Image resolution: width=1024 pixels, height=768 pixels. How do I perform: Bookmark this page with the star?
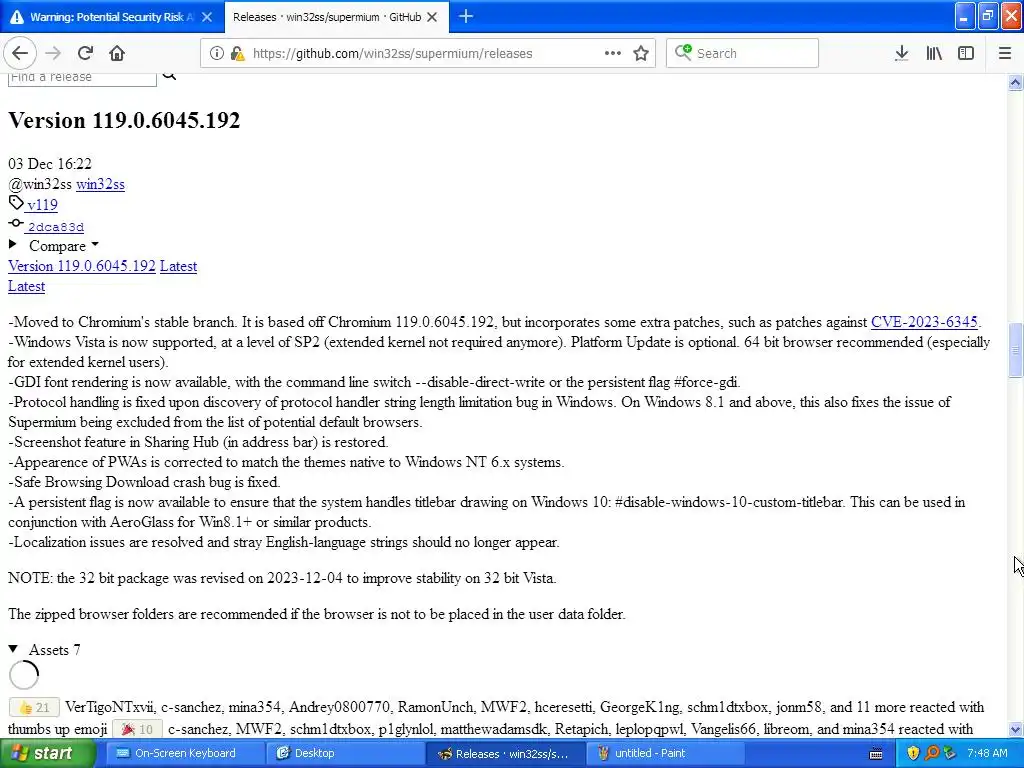tap(641, 53)
